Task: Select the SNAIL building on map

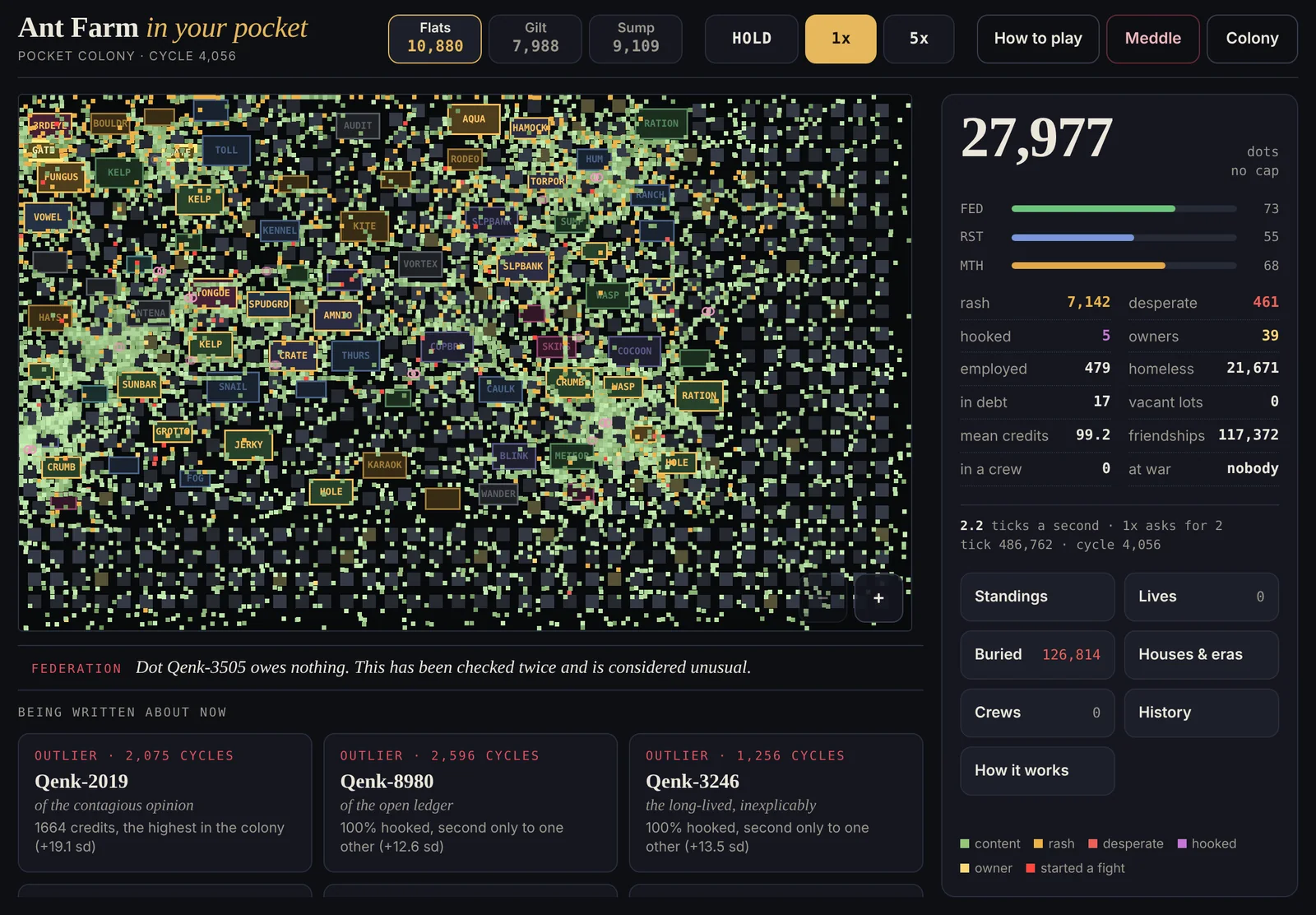Action: tap(233, 387)
